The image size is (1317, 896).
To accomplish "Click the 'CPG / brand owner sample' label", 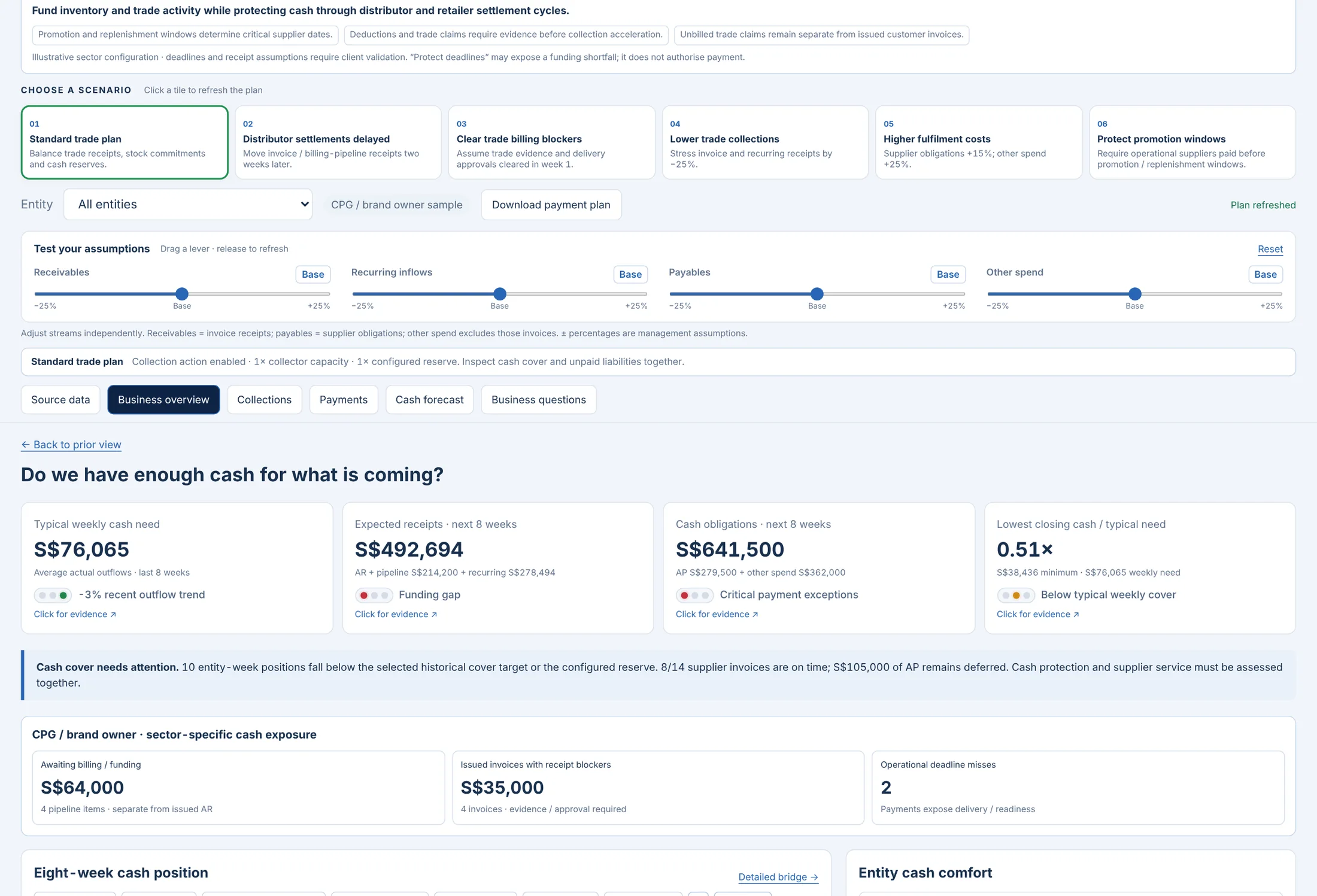I will [x=396, y=205].
